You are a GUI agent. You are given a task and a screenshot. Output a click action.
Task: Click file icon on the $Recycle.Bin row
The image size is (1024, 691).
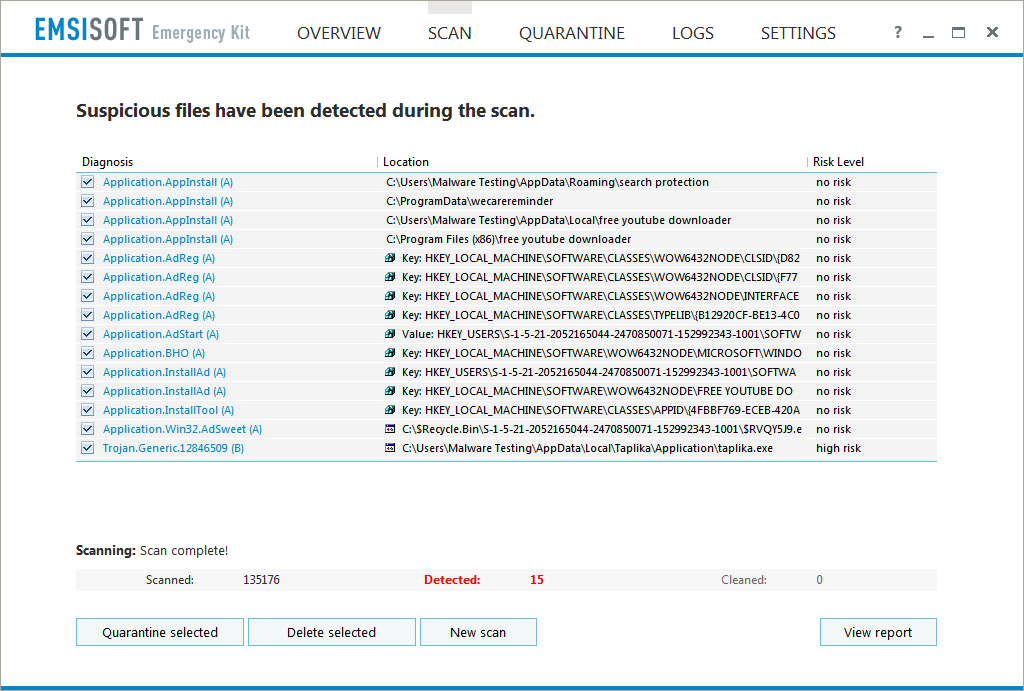point(390,429)
